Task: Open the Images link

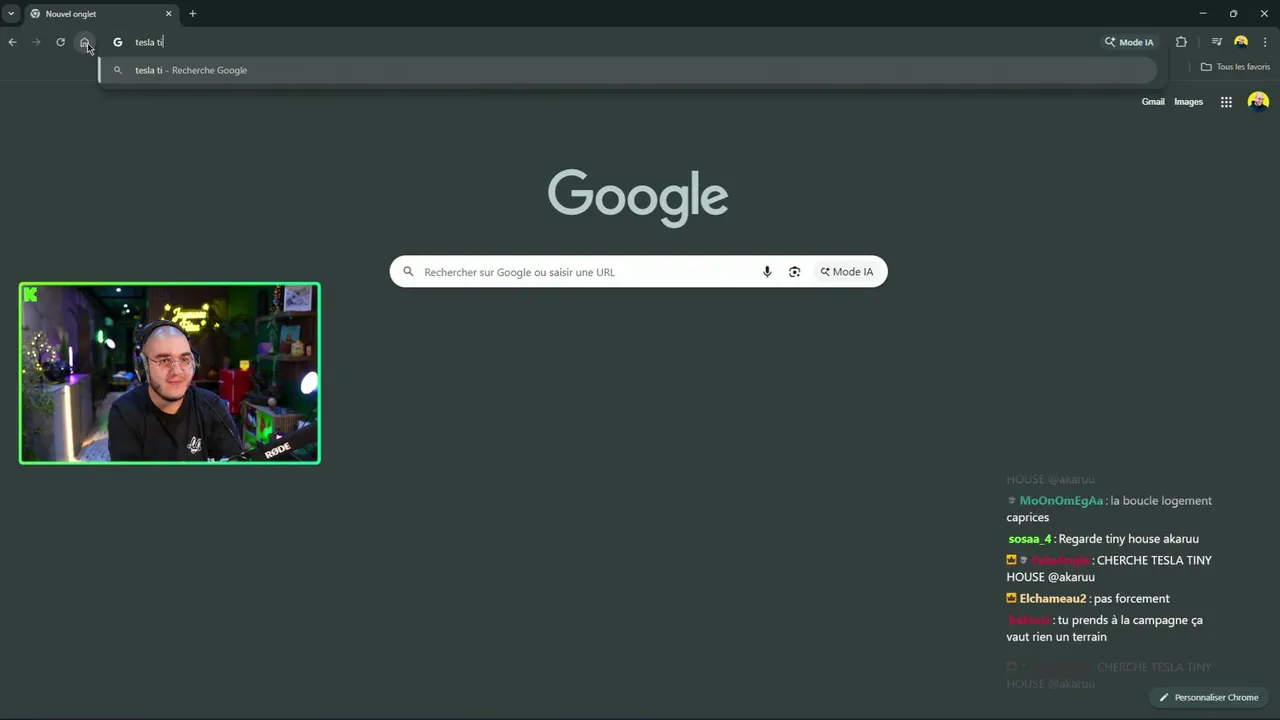Action: point(1188,102)
